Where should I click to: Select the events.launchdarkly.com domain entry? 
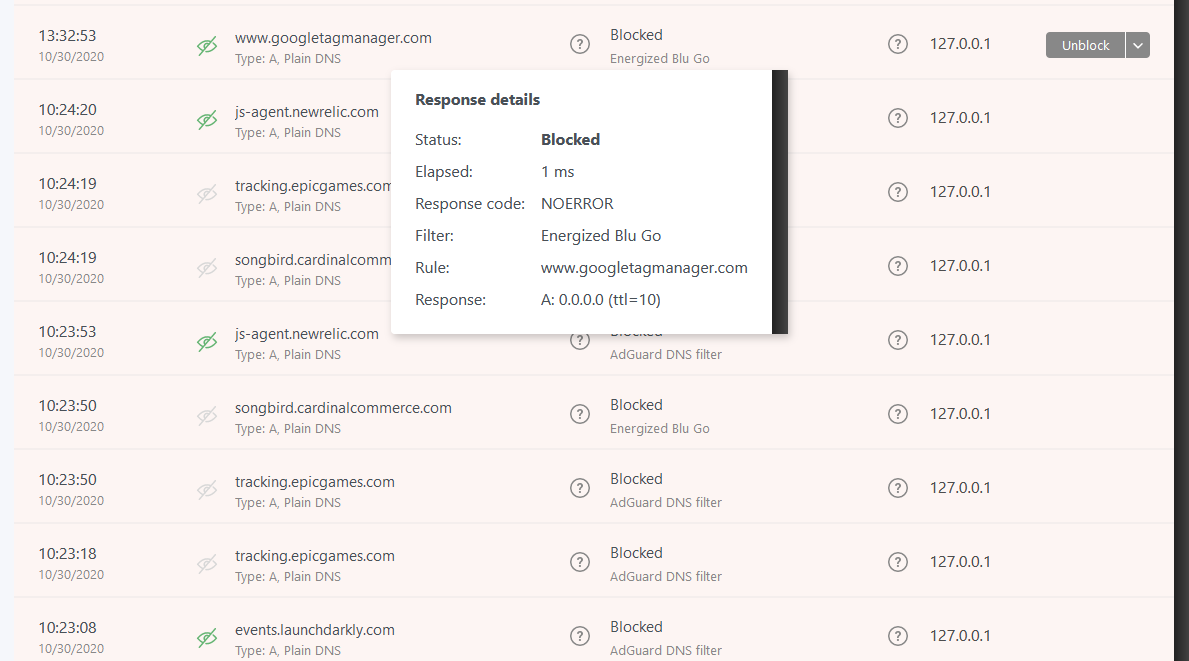[x=315, y=630]
